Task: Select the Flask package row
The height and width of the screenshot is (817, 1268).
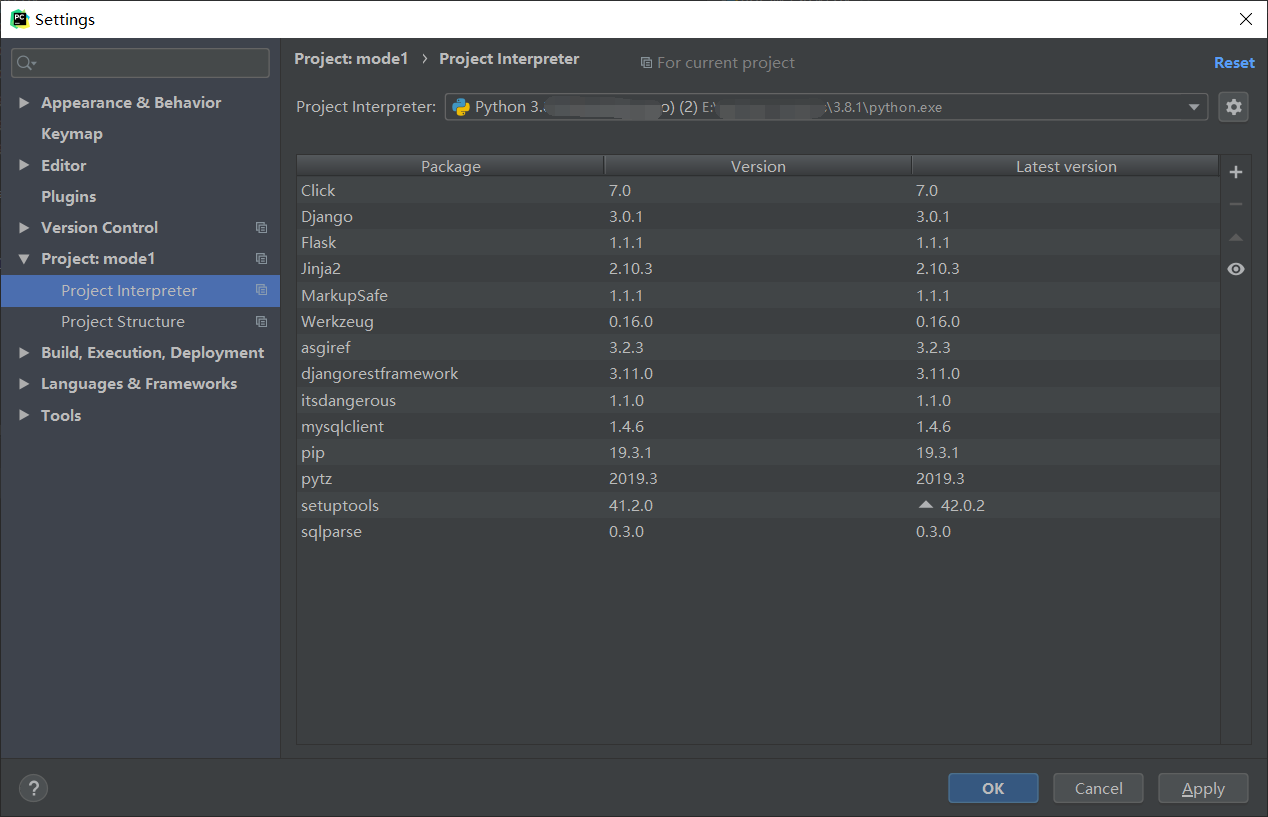Action: [758, 243]
